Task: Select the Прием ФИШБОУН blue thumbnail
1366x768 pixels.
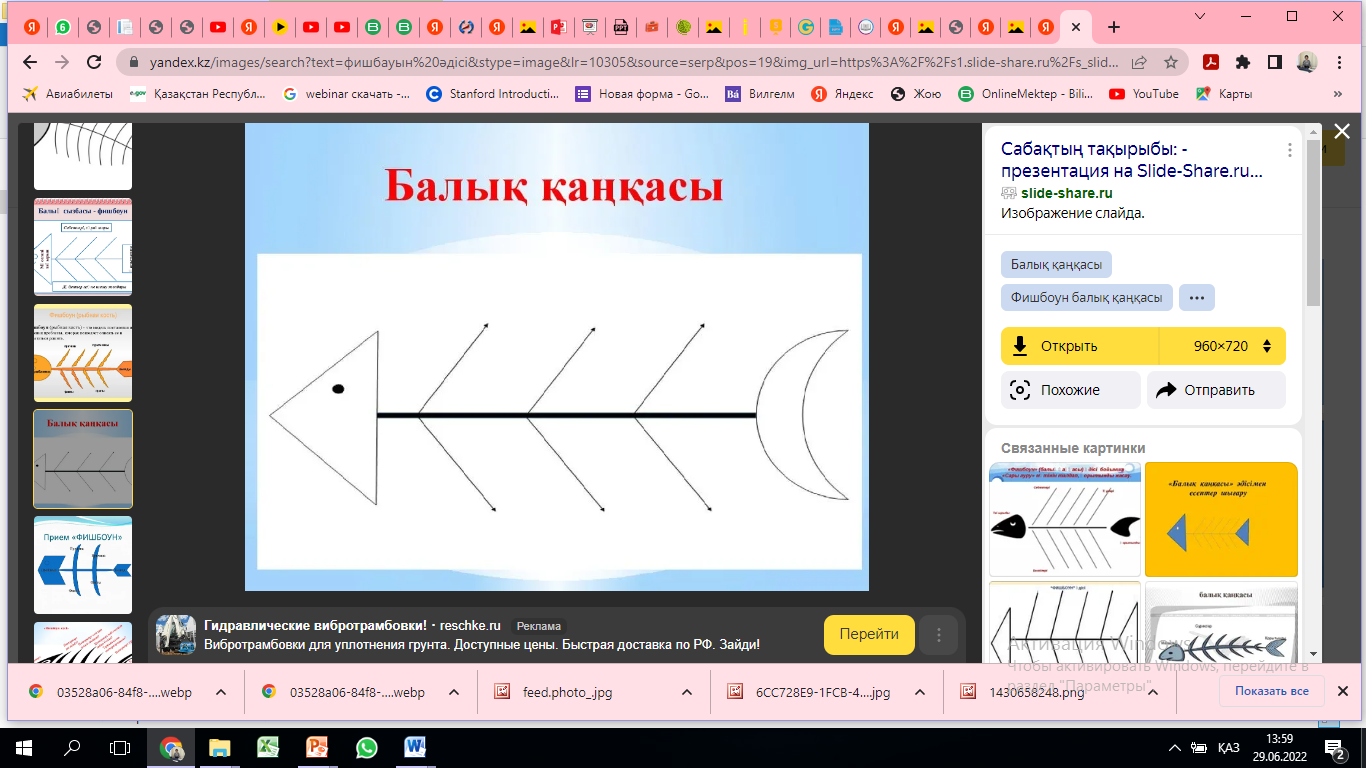Action: click(83, 565)
